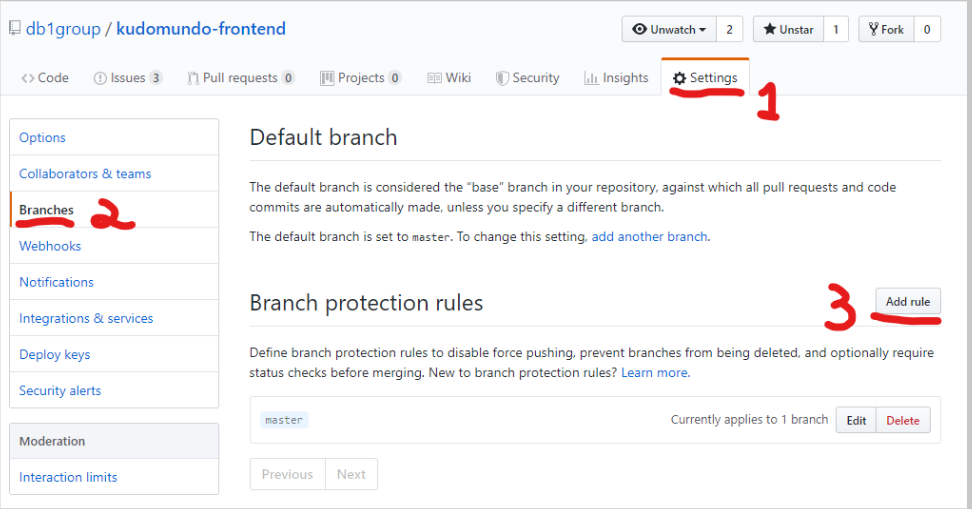Open the Pull requests tab
This screenshot has height=509, width=972.
[241, 77]
